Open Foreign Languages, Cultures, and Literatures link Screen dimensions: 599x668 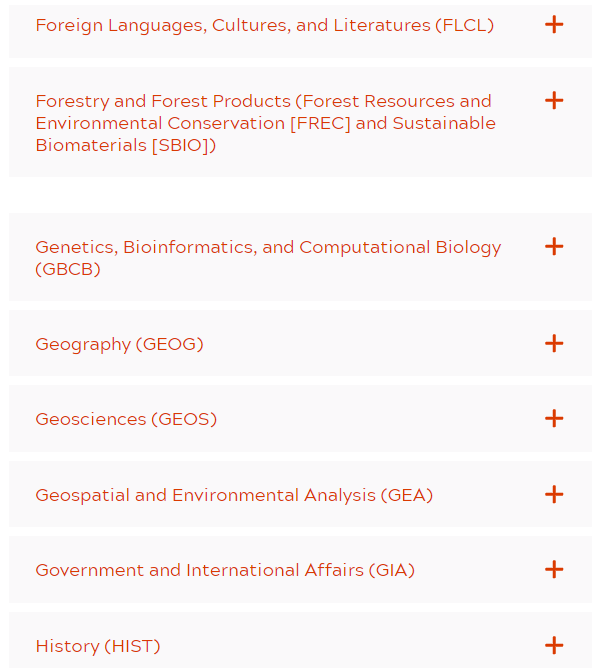[x=265, y=25]
